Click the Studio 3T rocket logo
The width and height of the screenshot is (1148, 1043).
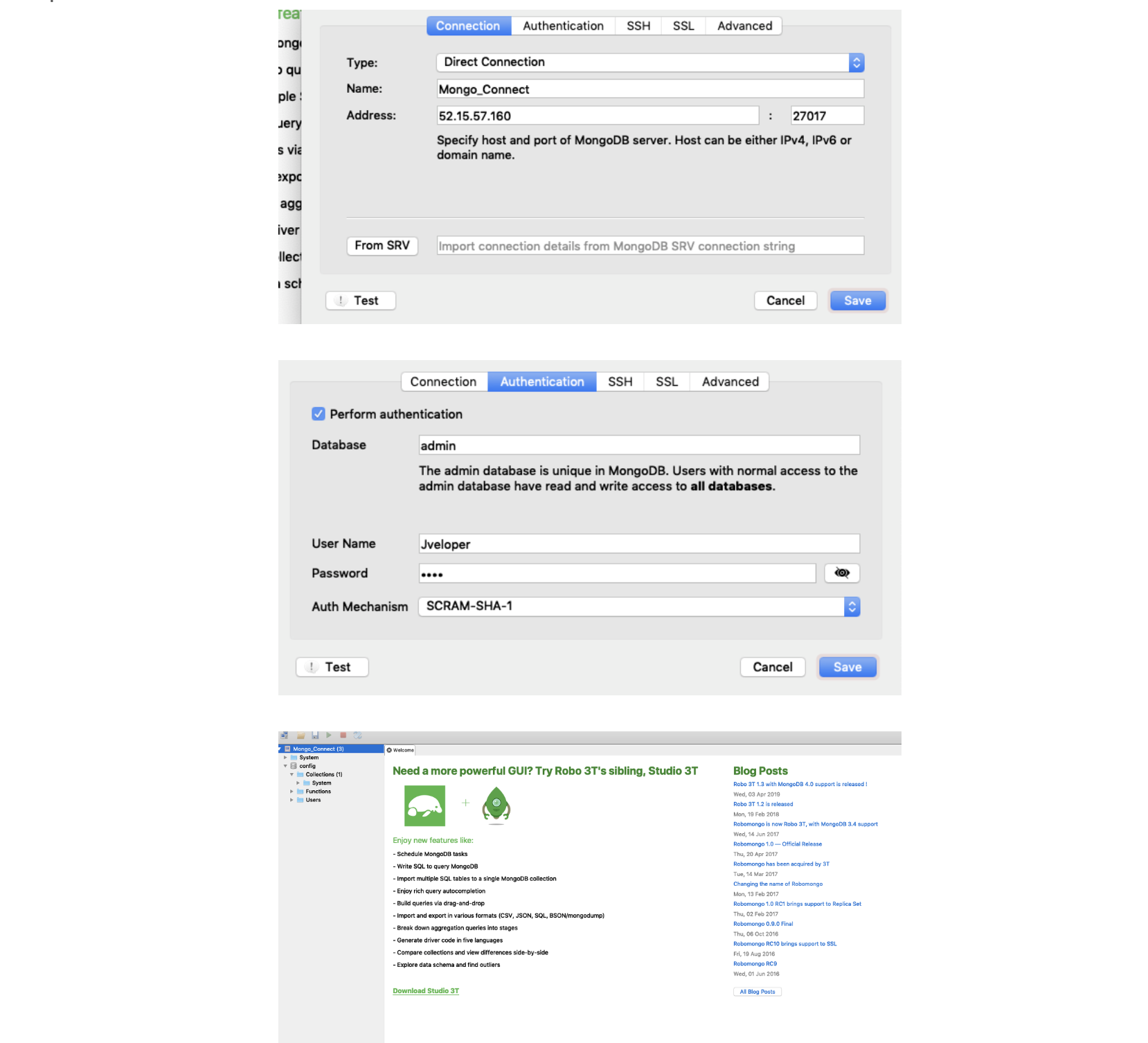point(496,805)
